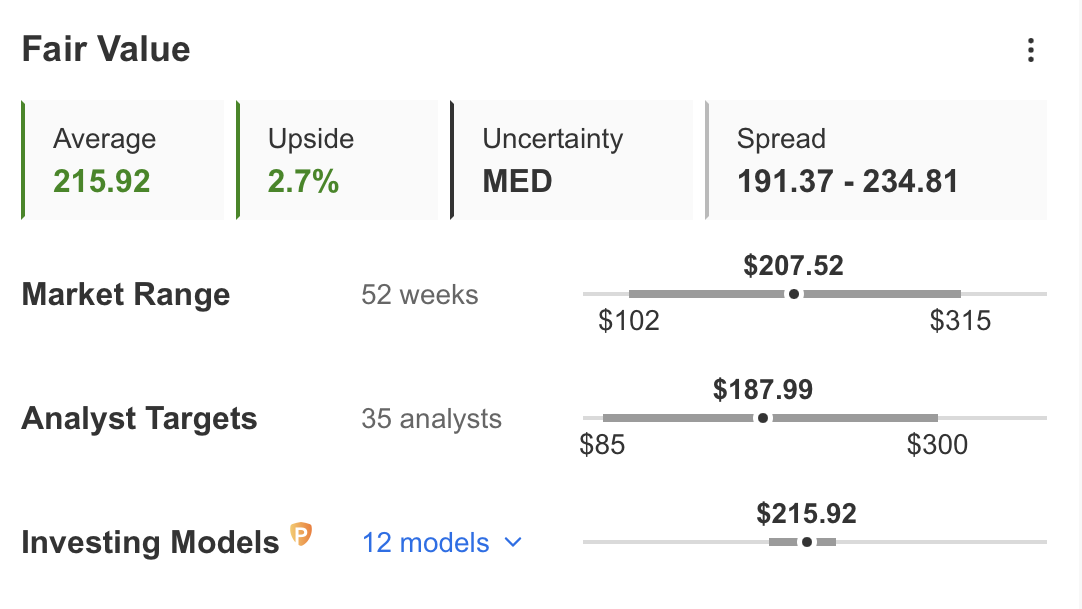Screen dimensions: 1082x609
Task: Expand the 12 models dropdown
Action: tap(442, 543)
